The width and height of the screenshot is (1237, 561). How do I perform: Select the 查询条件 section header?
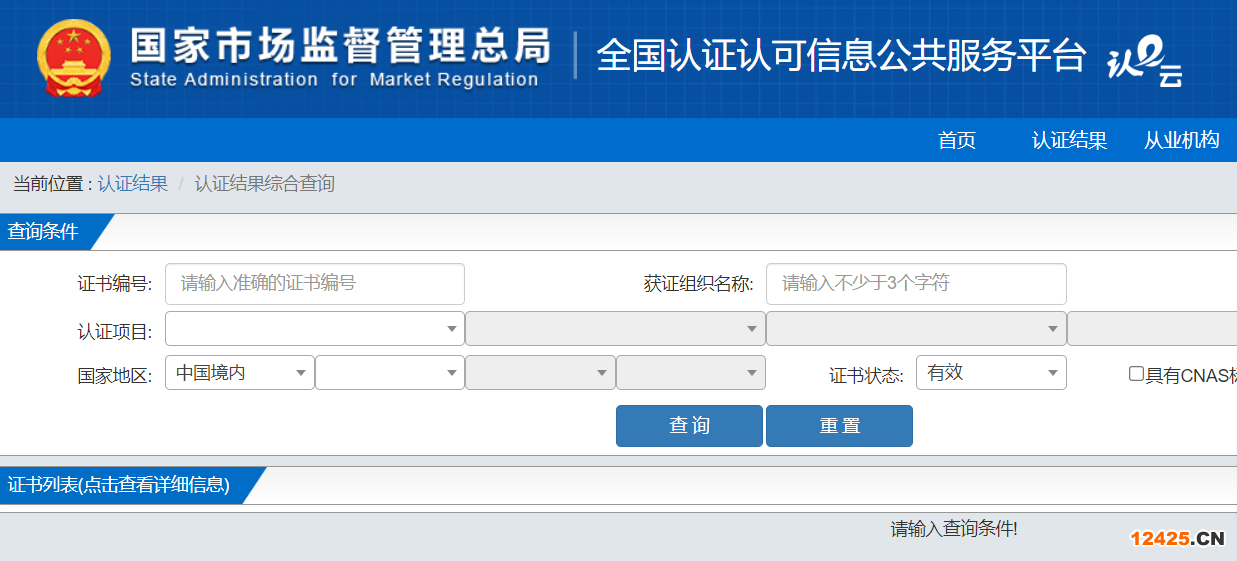point(44,232)
